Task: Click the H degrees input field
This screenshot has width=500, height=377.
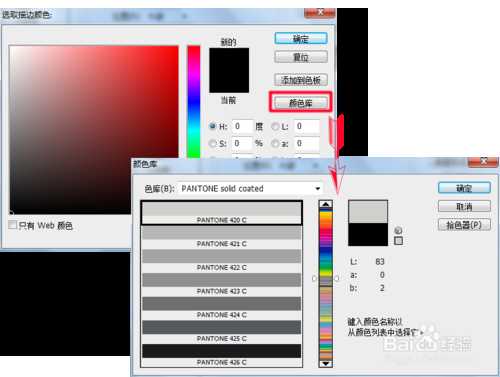Action: coord(242,126)
